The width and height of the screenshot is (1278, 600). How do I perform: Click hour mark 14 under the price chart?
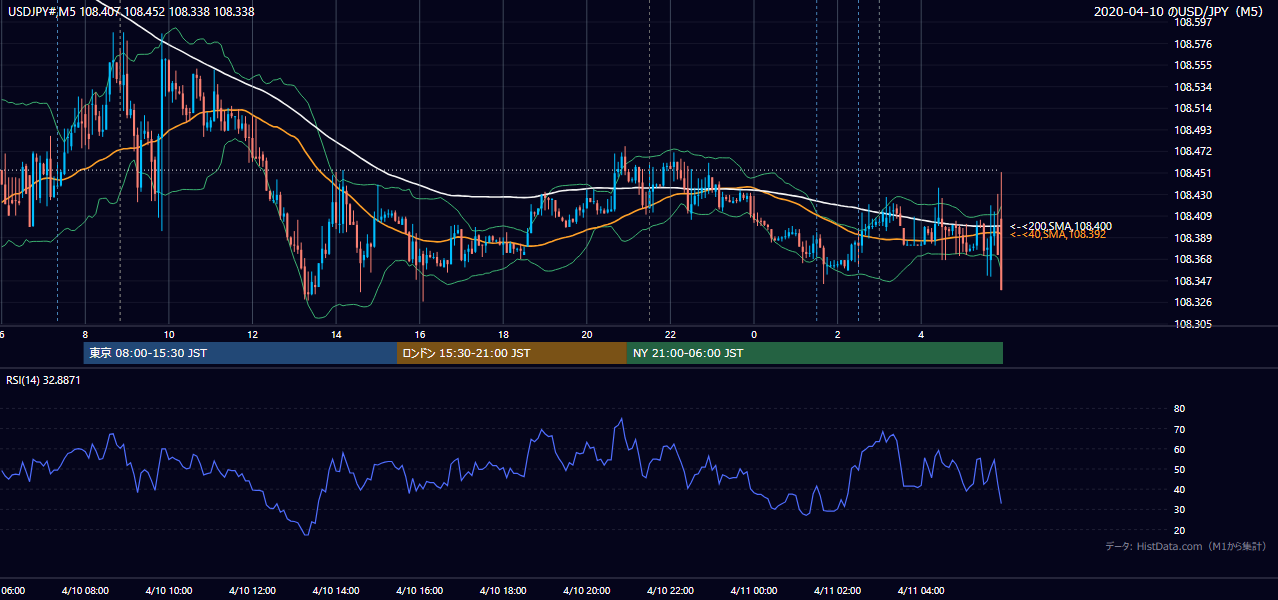pos(336,335)
